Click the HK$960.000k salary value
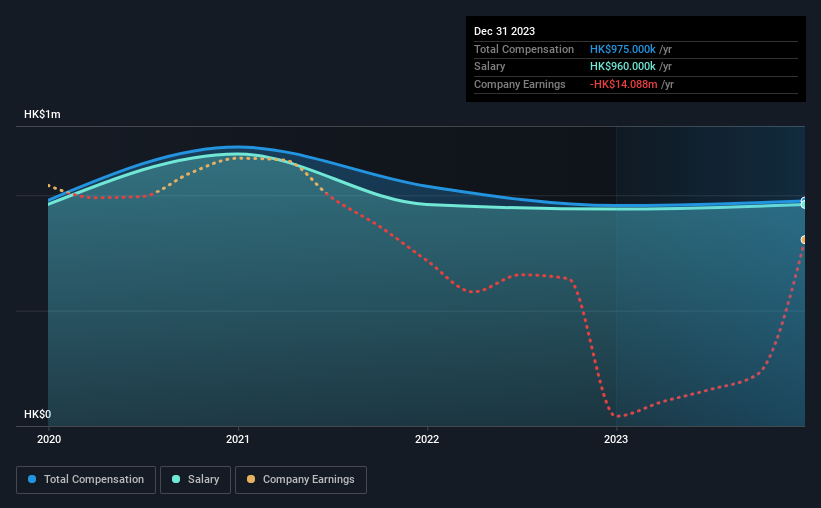 pos(623,67)
